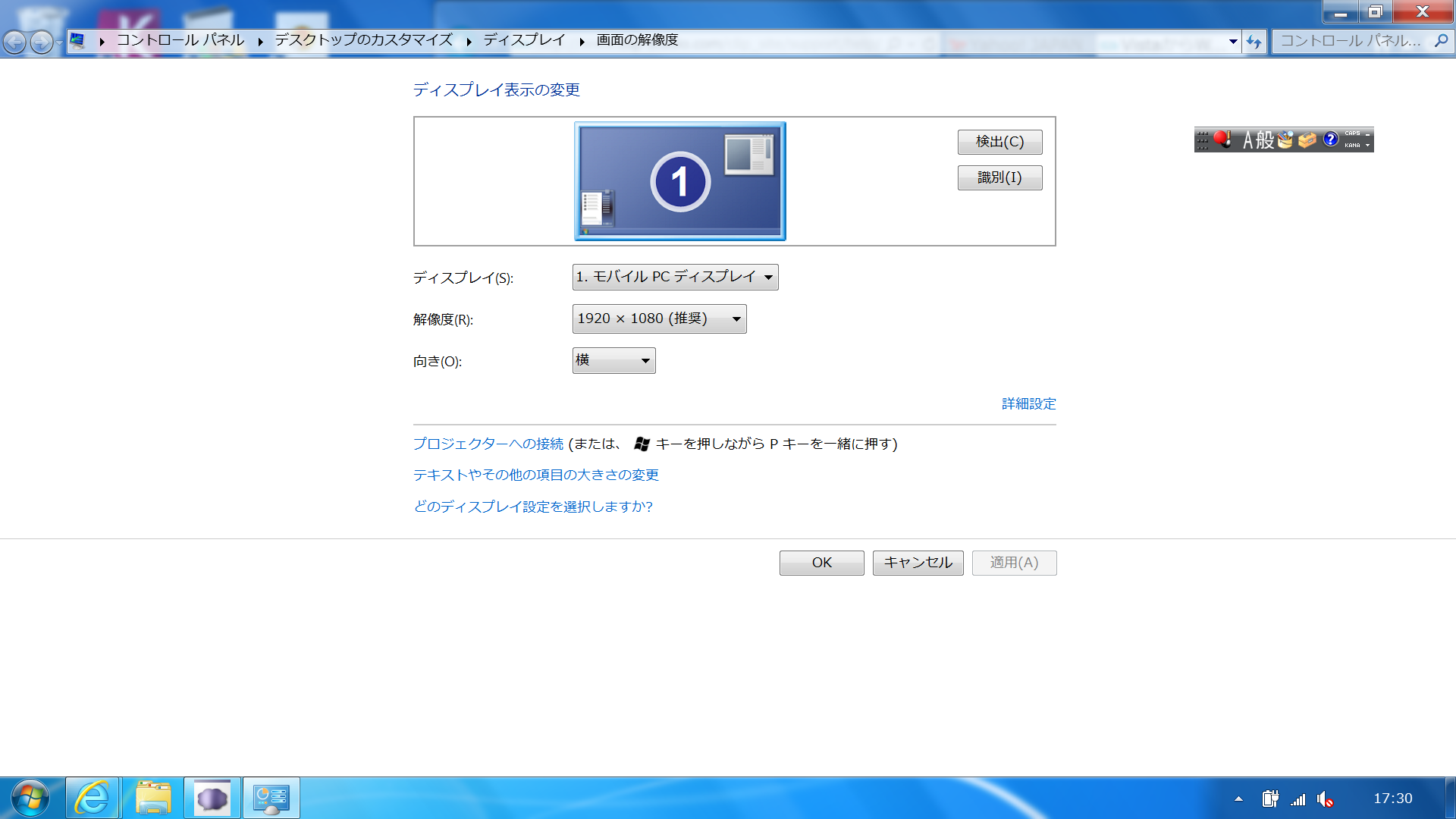Open Internet Explorer from the taskbar

point(93,798)
